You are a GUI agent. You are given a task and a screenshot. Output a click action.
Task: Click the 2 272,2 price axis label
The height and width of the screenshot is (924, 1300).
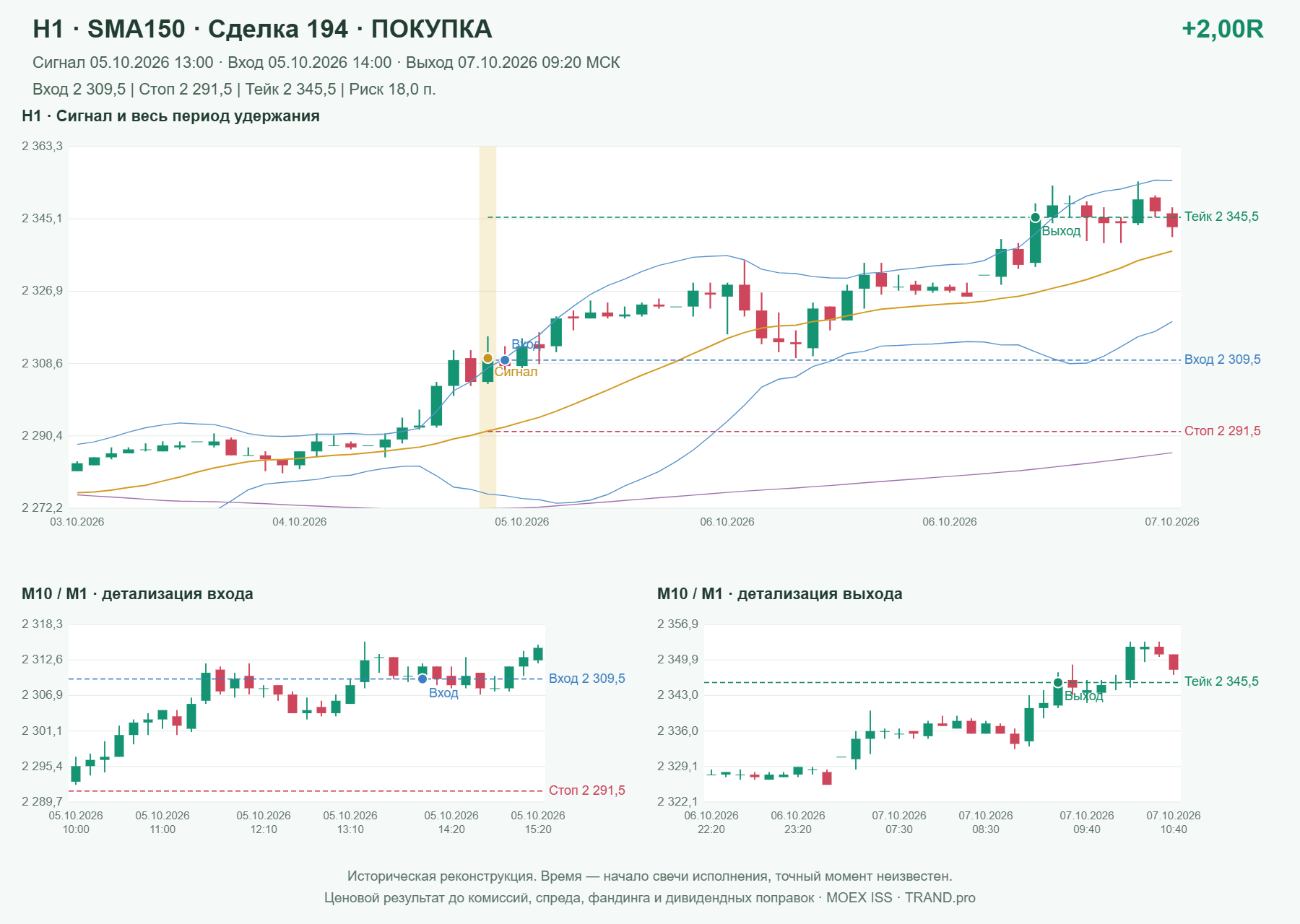(x=42, y=507)
